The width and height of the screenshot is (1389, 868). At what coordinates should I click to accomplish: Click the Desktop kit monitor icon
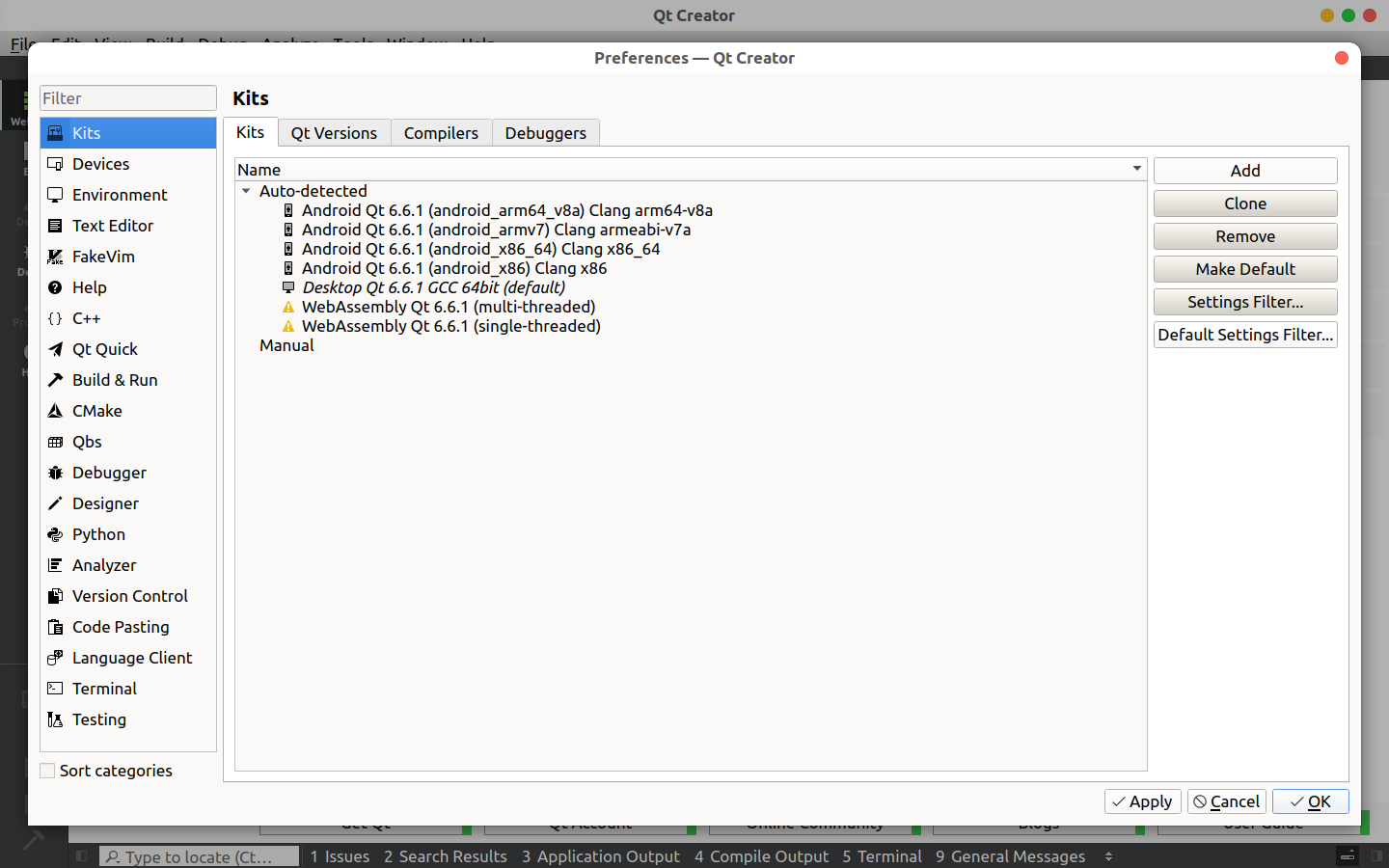point(287,287)
